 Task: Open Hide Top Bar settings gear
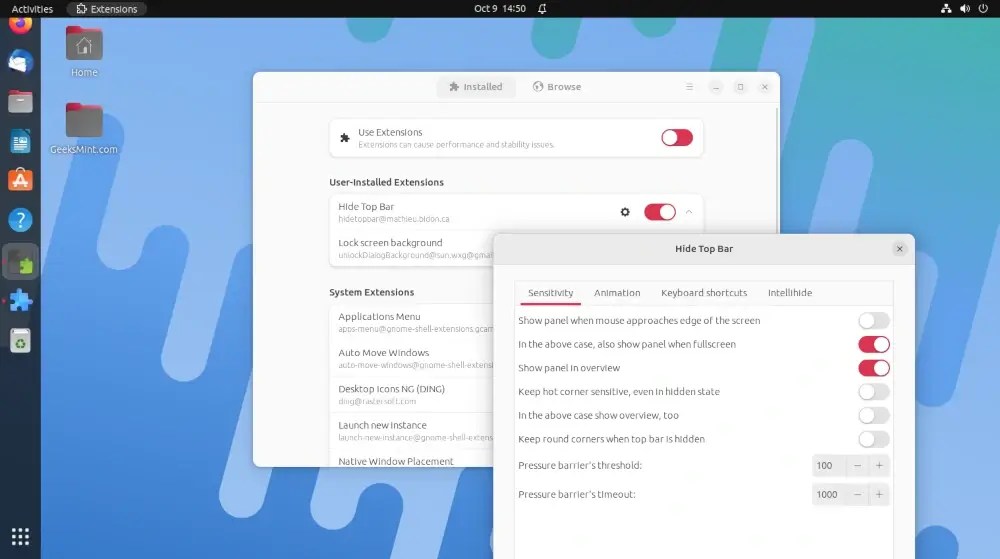(625, 212)
